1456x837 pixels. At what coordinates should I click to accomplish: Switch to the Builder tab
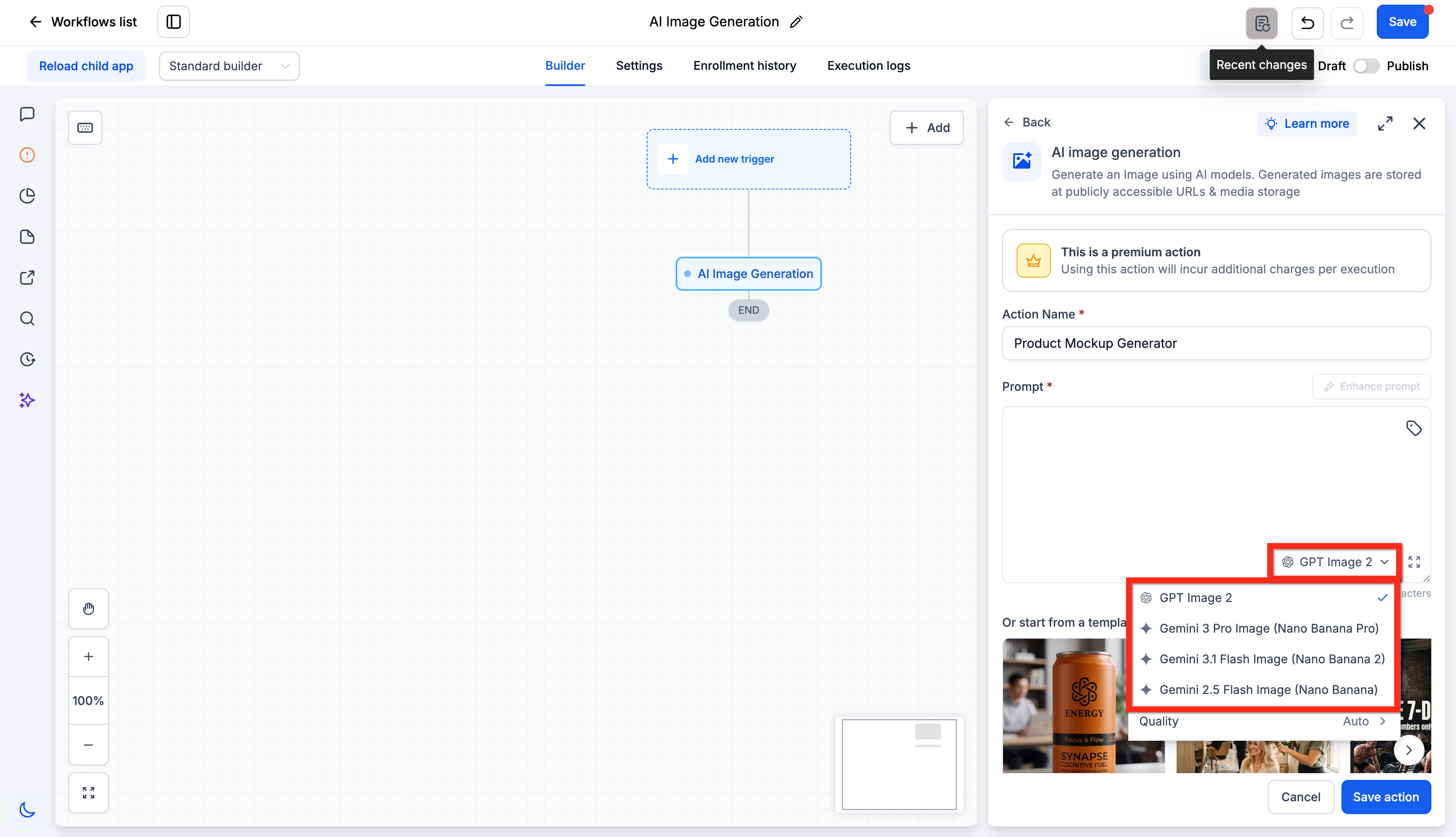click(565, 66)
